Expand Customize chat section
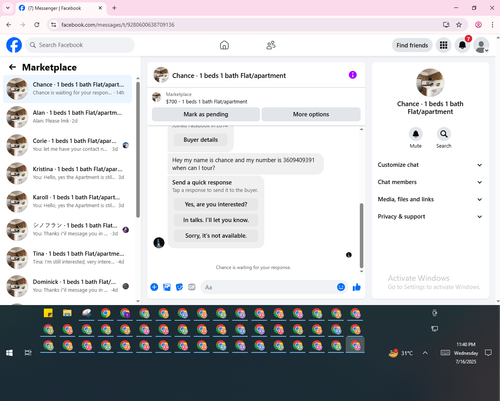The image size is (500, 401). pyautogui.click(x=430, y=165)
